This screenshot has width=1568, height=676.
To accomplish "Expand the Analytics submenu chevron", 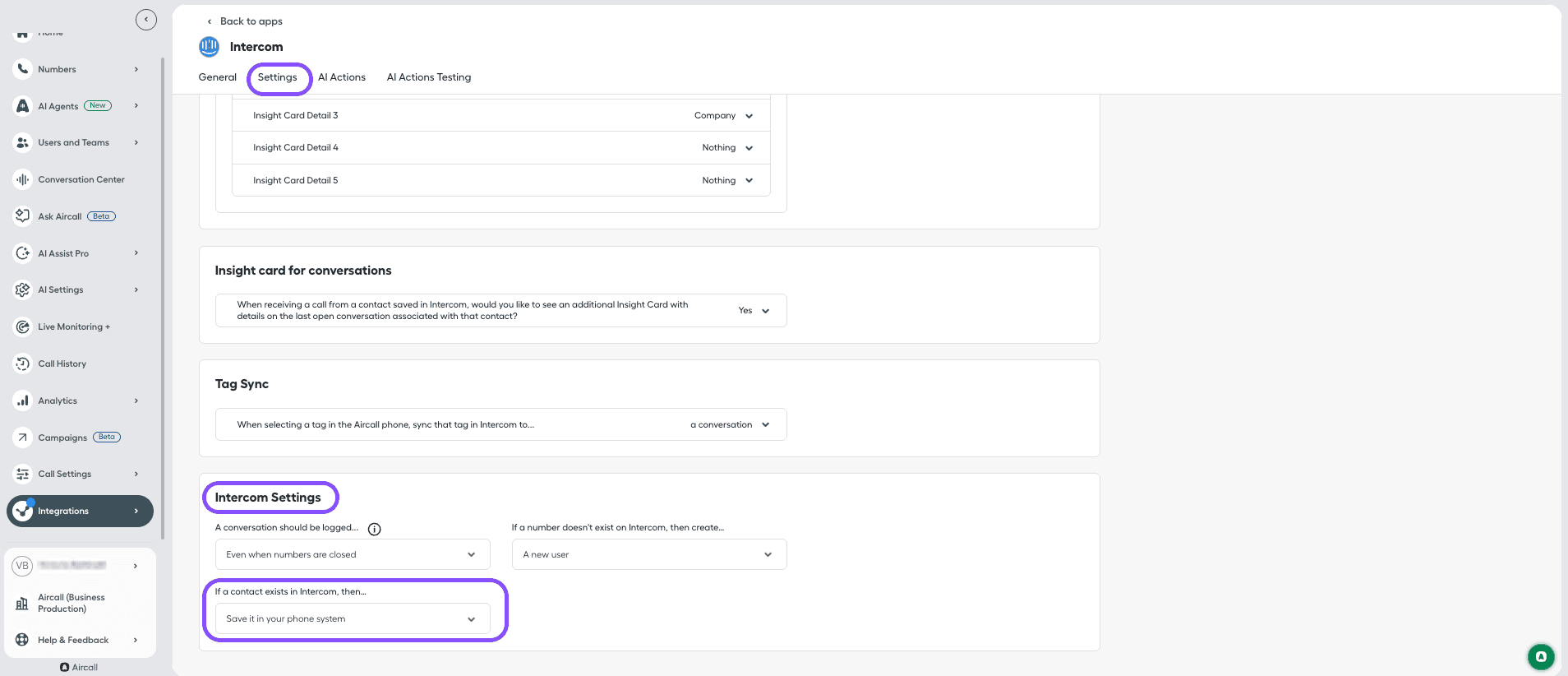I will pos(136,401).
